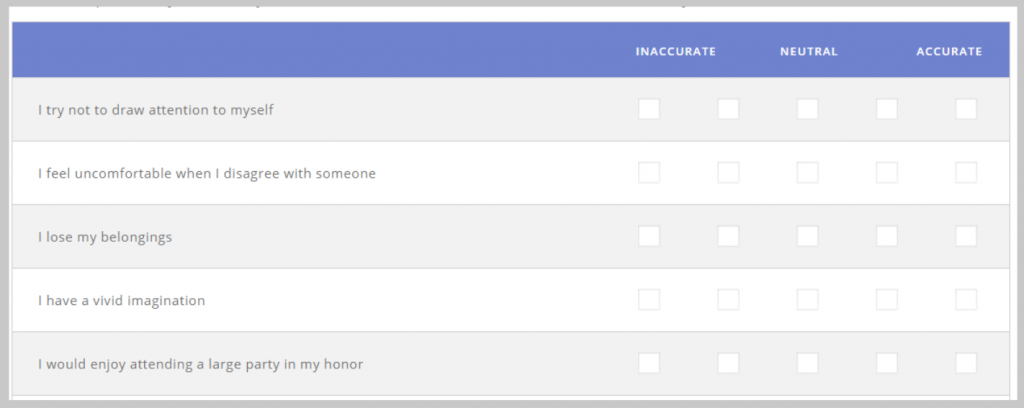Mark "I have a vivid imagination" as fully inaccurate
1024x408 pixels.
648,300
